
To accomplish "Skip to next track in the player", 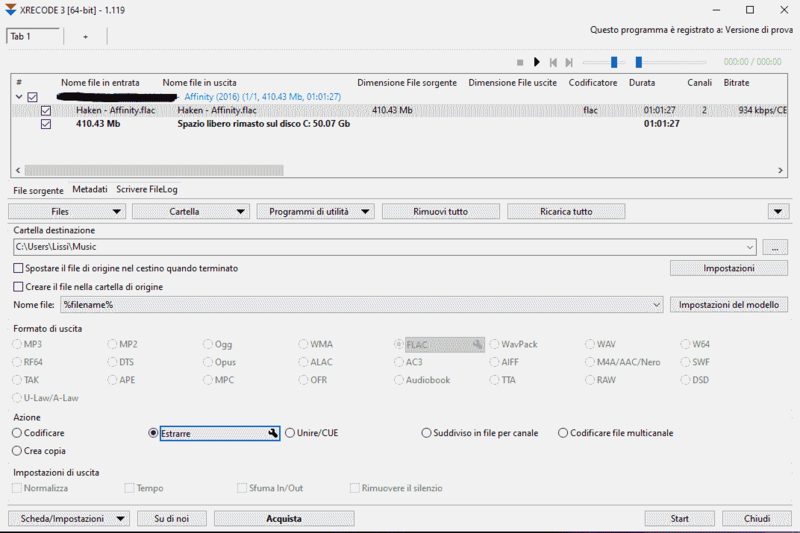I will point(569,62).
